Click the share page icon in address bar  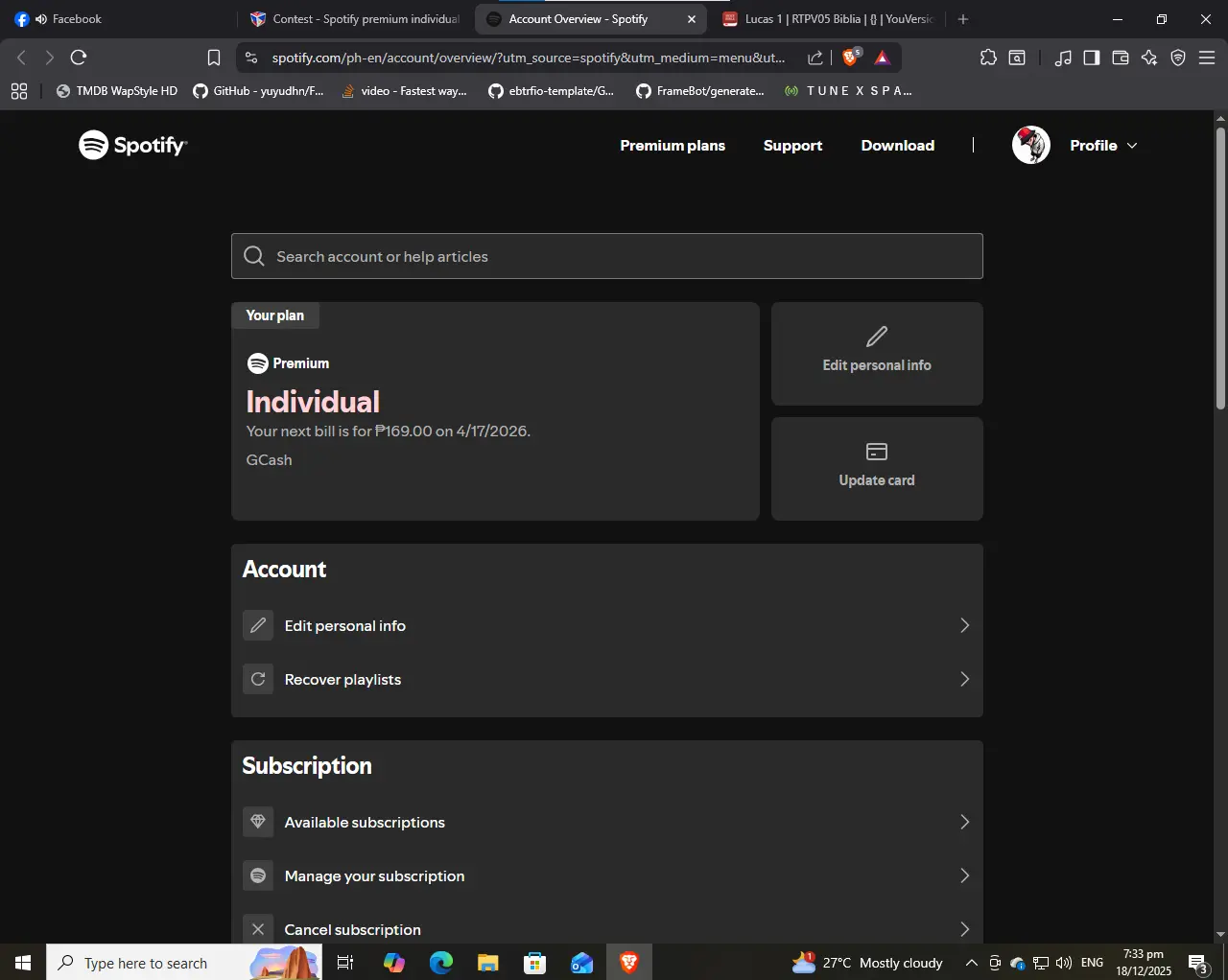pos(815,58)
